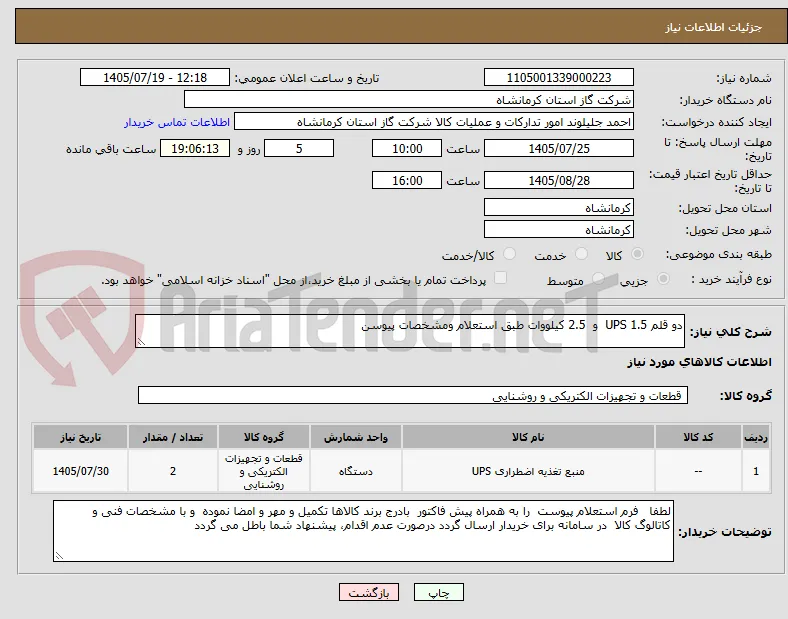Click the نام کالا column header
This screenshot has height=619, width=788.
528,437
